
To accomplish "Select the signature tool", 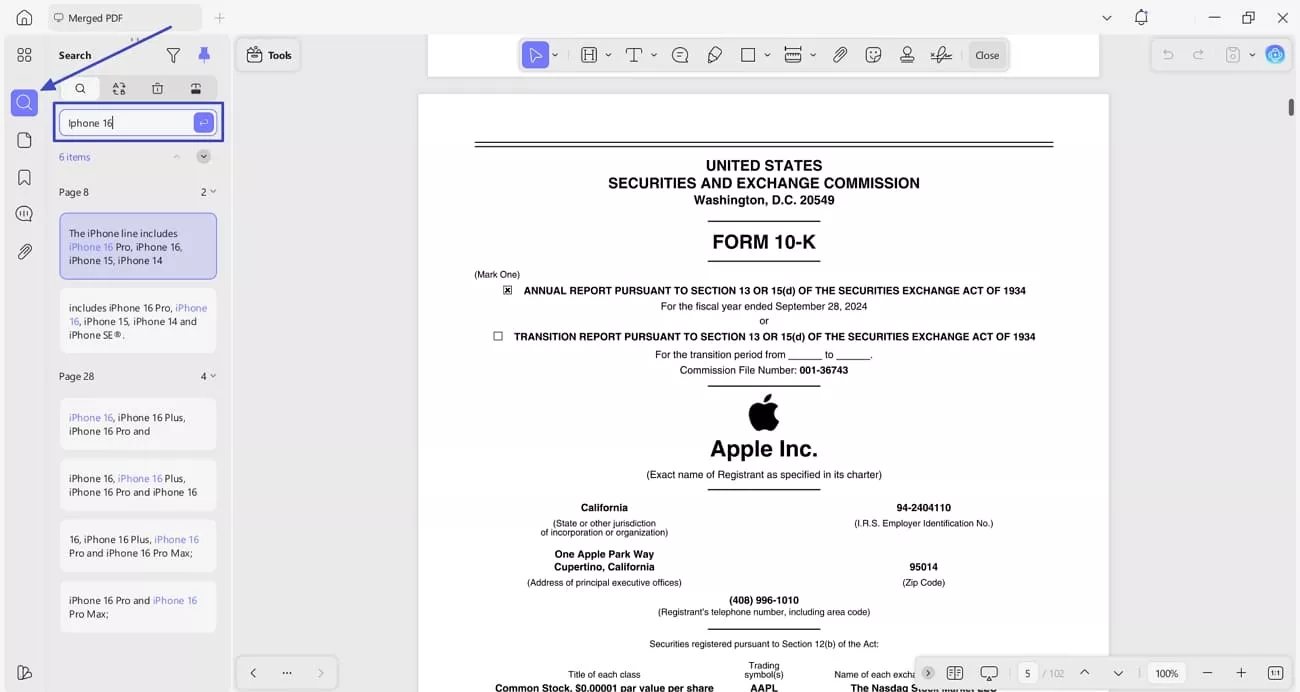I will pyautogui.click(x=941, y=55).
